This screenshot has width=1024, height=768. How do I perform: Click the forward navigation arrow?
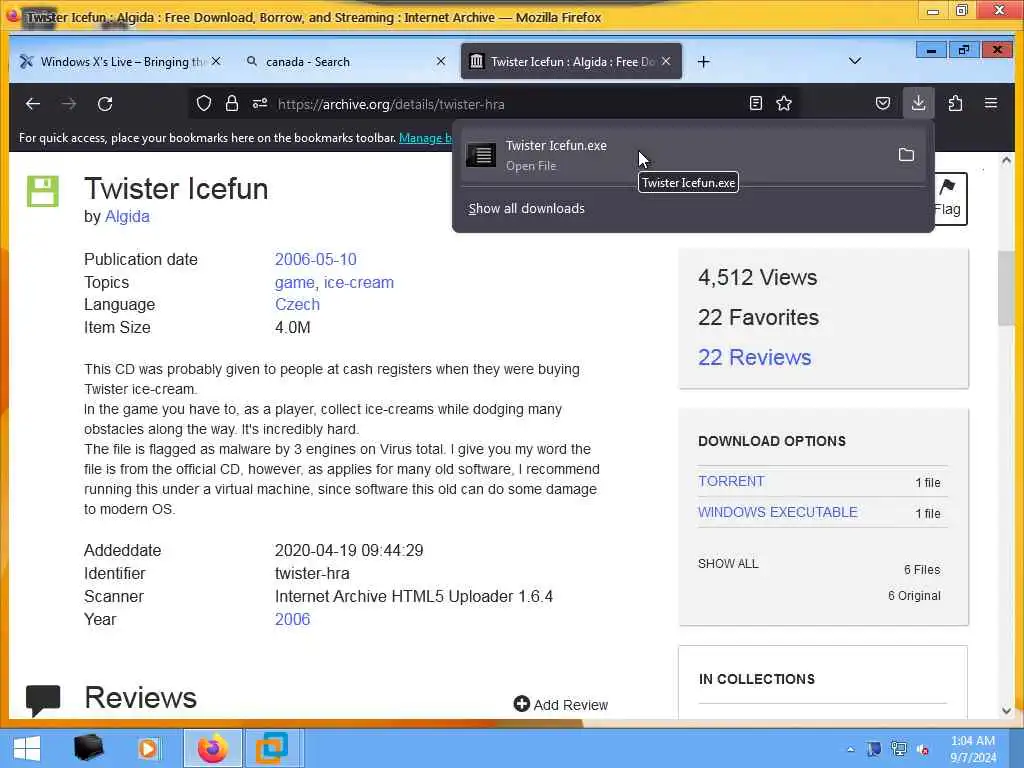click(x=69, y=104)
